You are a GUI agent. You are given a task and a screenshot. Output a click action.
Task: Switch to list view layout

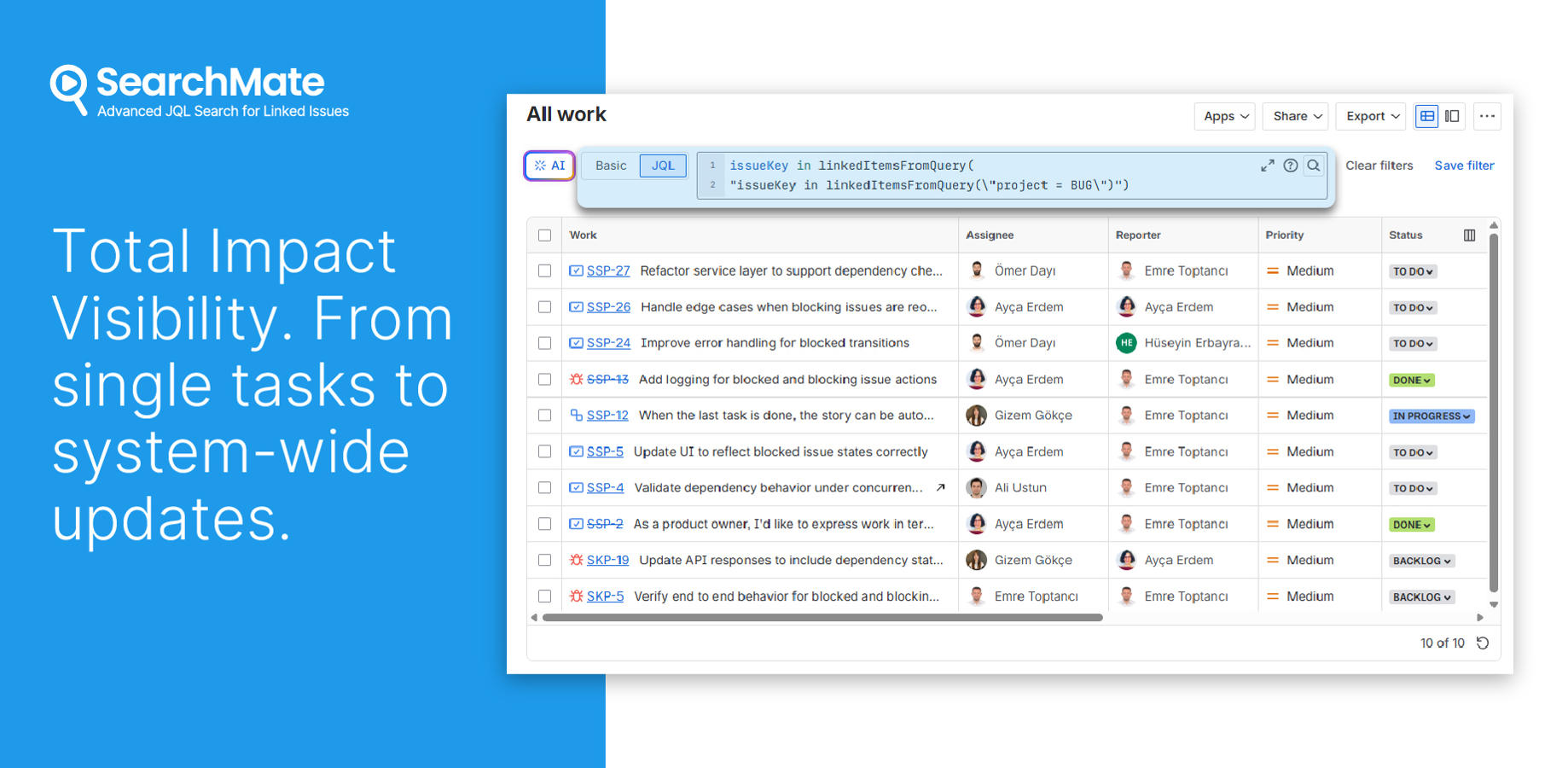click(1427, 116)
